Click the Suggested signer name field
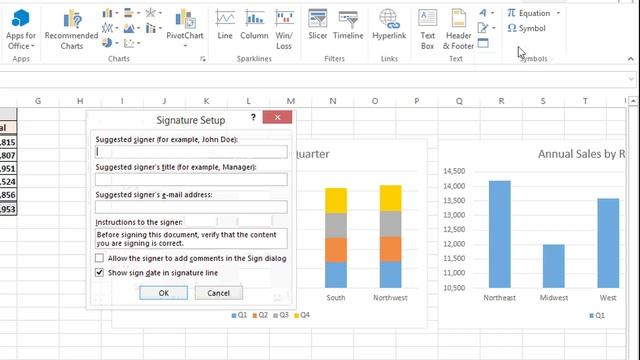640x360 pixels. tap(191, 152)
